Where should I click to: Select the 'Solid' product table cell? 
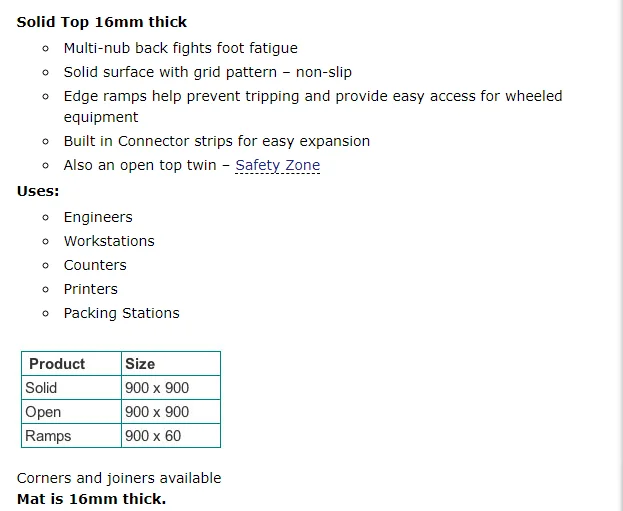click(x=41, y=388)
